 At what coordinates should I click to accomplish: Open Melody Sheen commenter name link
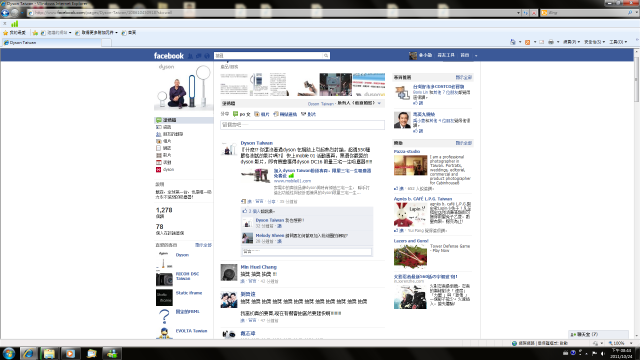[x=269, y=236]
